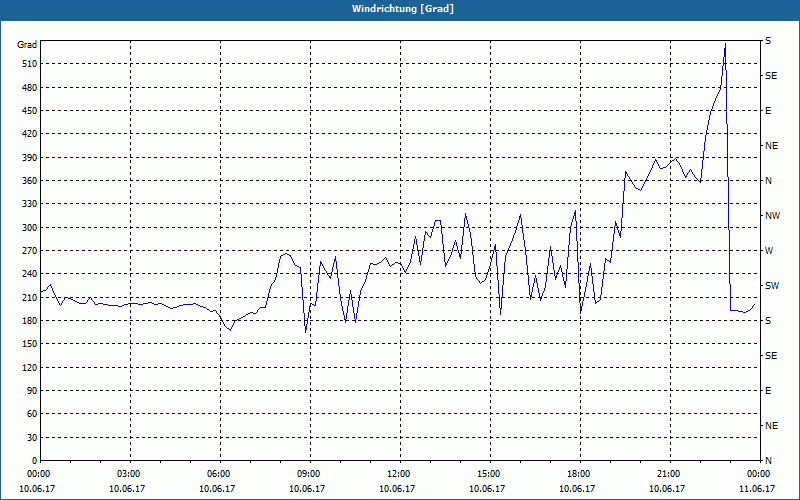Click the "60" left-axis value

point(32,414)
